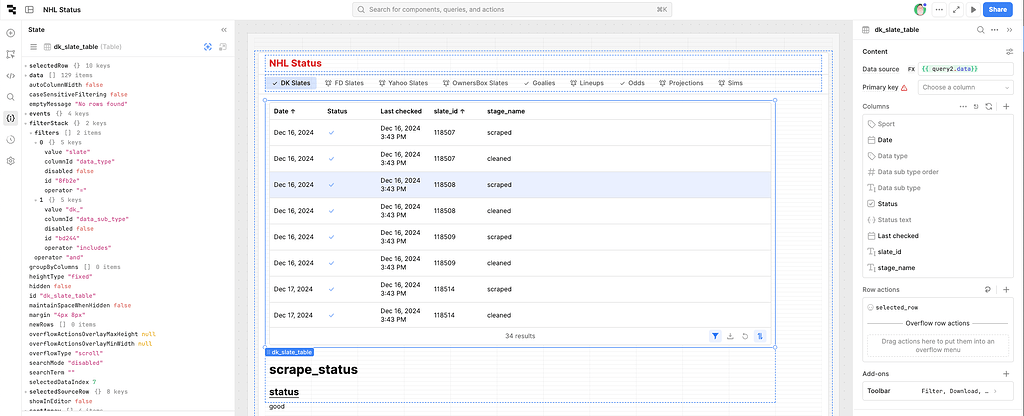Search within the Inspector panel
The image size is (1024, 416).
point(980,30)
